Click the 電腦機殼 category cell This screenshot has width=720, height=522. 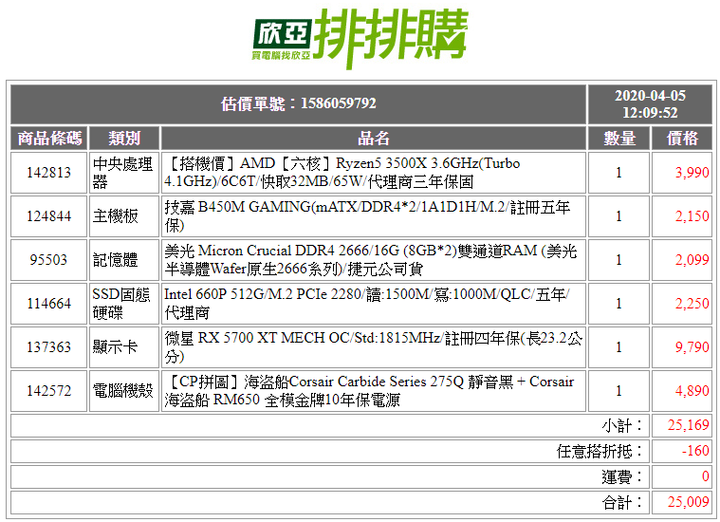[x=124, y=391]
